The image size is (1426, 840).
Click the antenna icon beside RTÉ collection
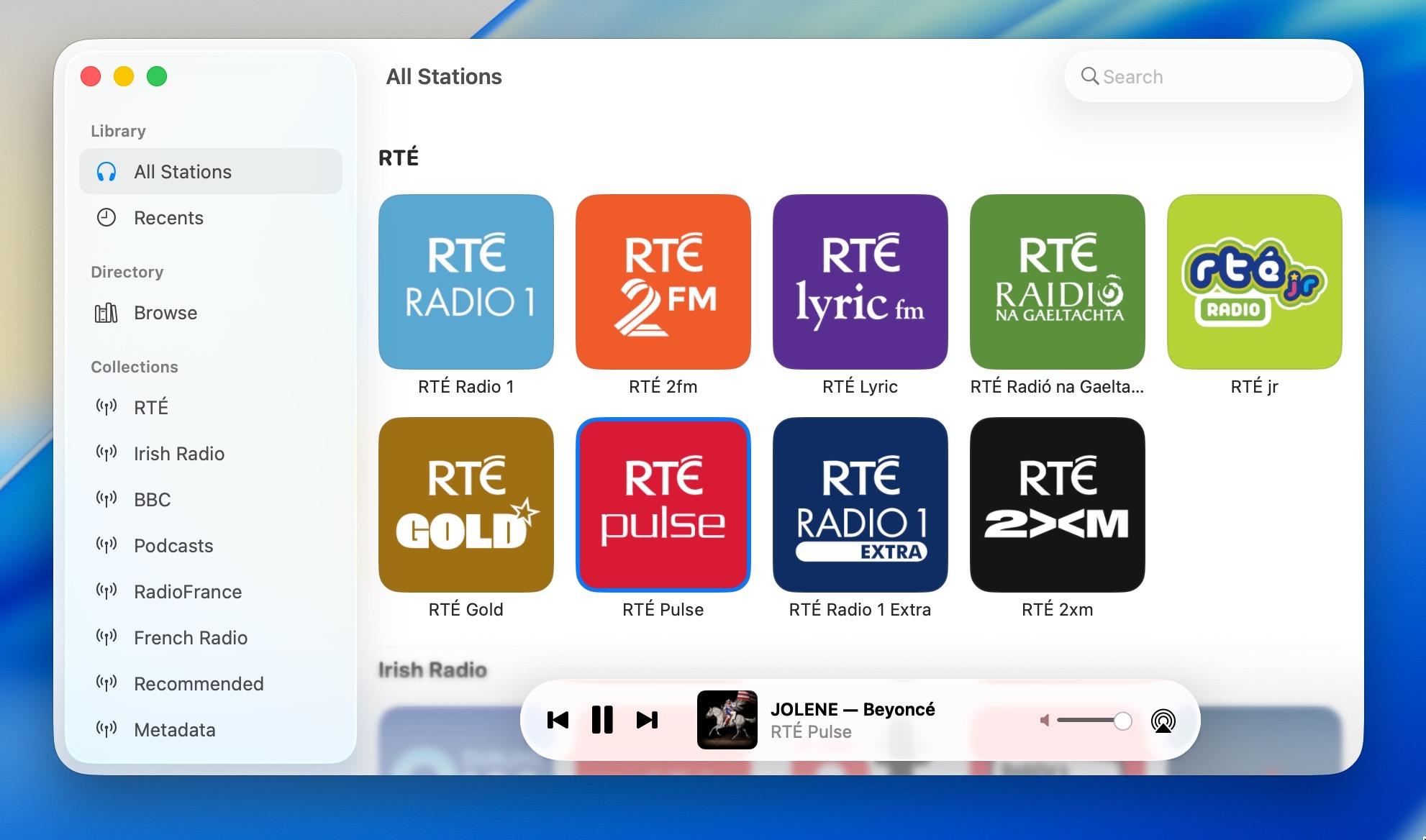(x=106, y=408)
